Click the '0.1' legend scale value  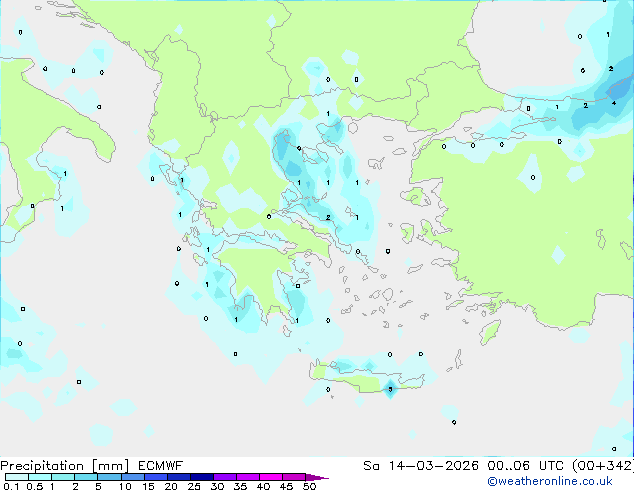[11, 486]
